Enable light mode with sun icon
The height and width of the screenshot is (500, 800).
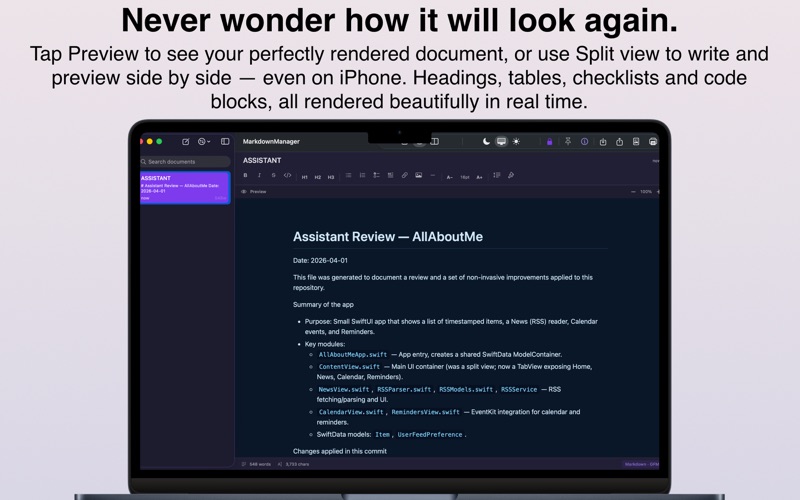click(x=516, y=142)
